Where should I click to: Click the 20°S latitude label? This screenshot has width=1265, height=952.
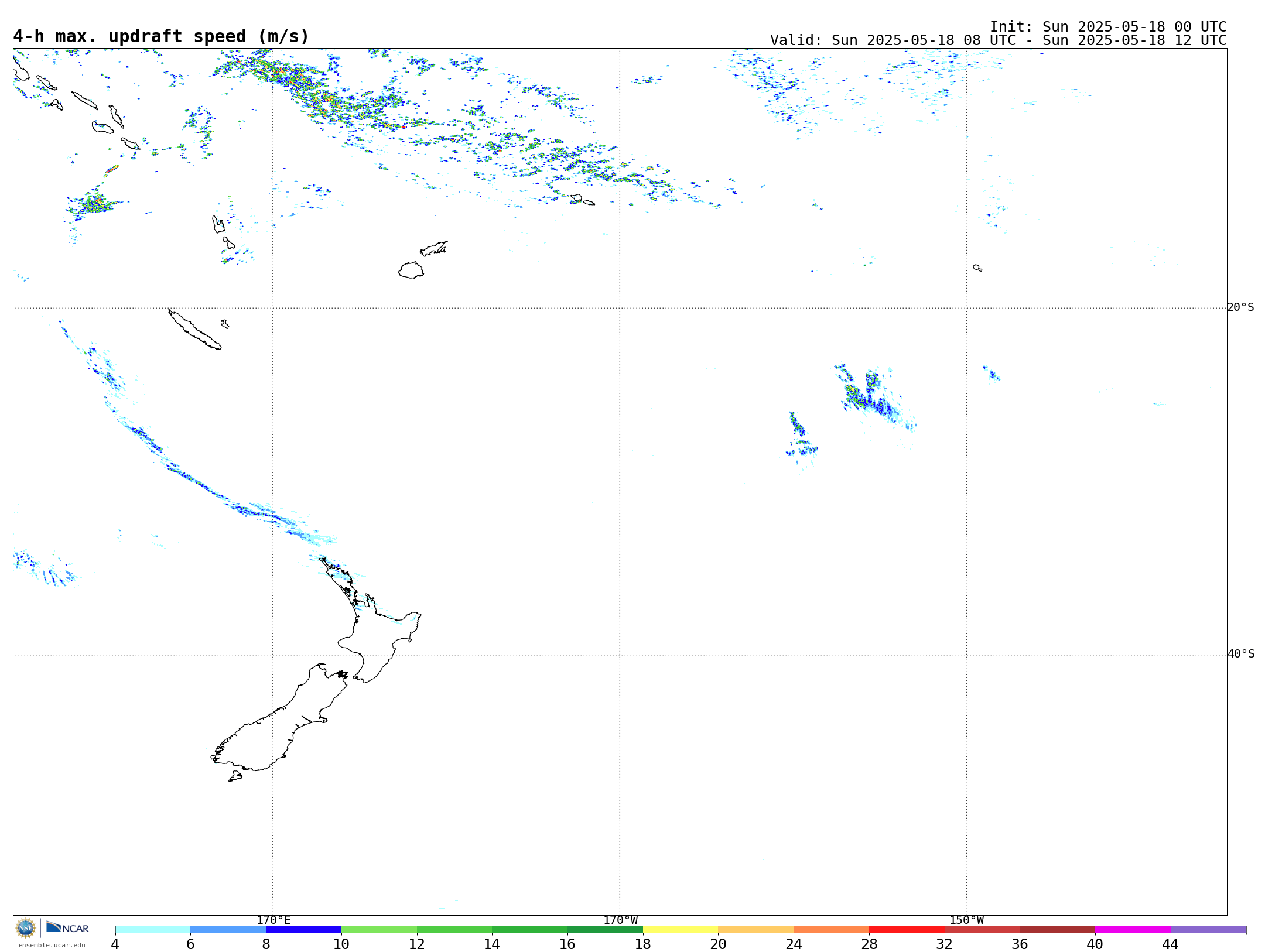click(x=1241, y=307)
